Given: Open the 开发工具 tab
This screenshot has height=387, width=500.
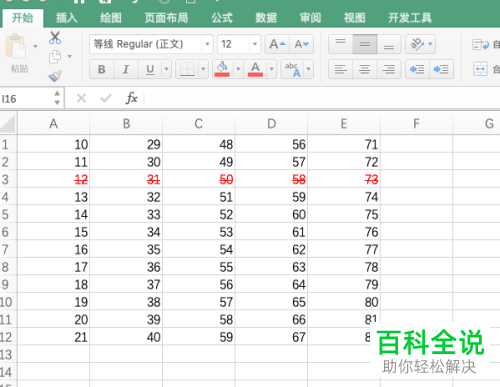Looking at the screenshot, I should (x=410, y=18).
